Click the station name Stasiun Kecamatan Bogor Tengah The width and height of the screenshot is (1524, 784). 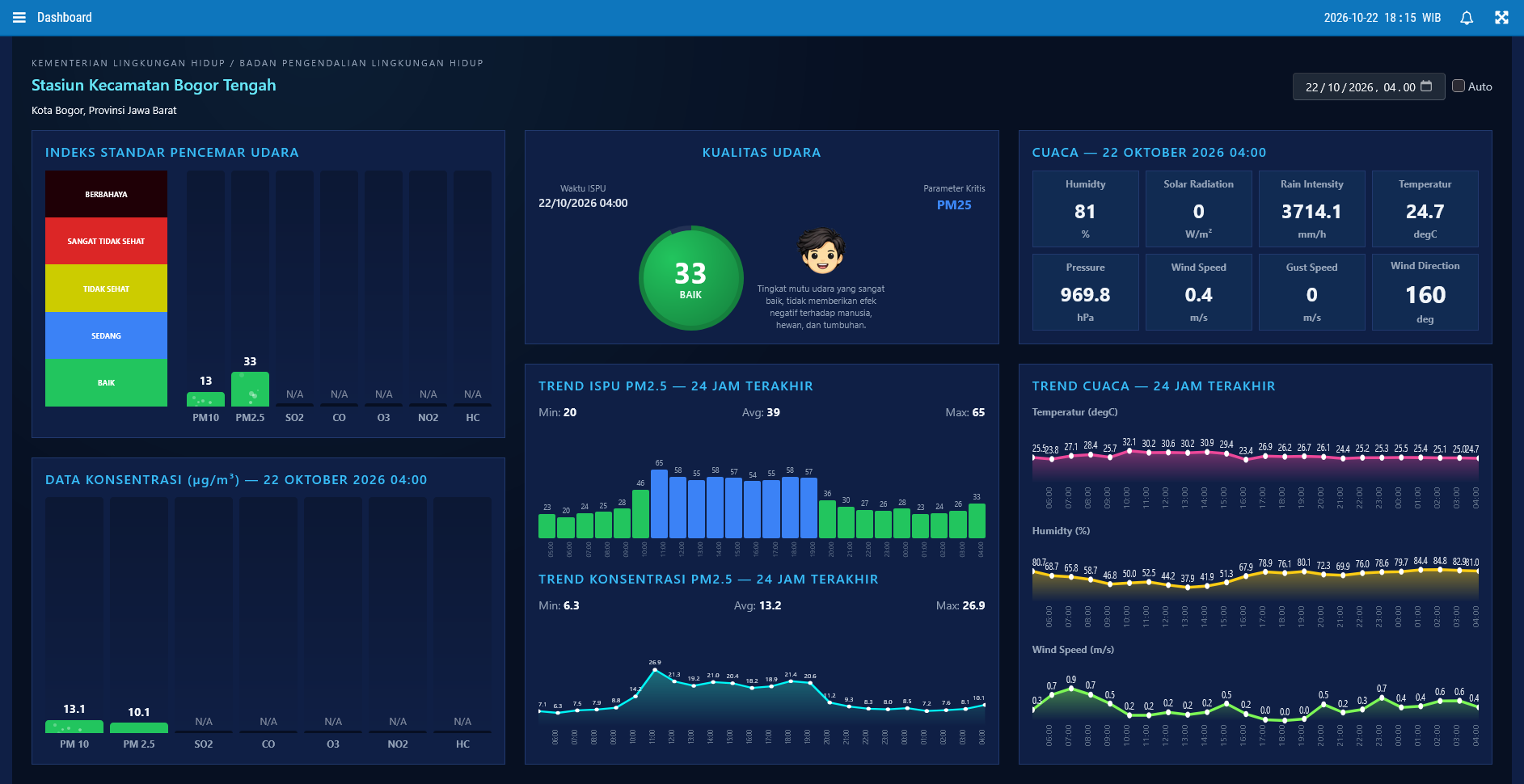point(154,85)
